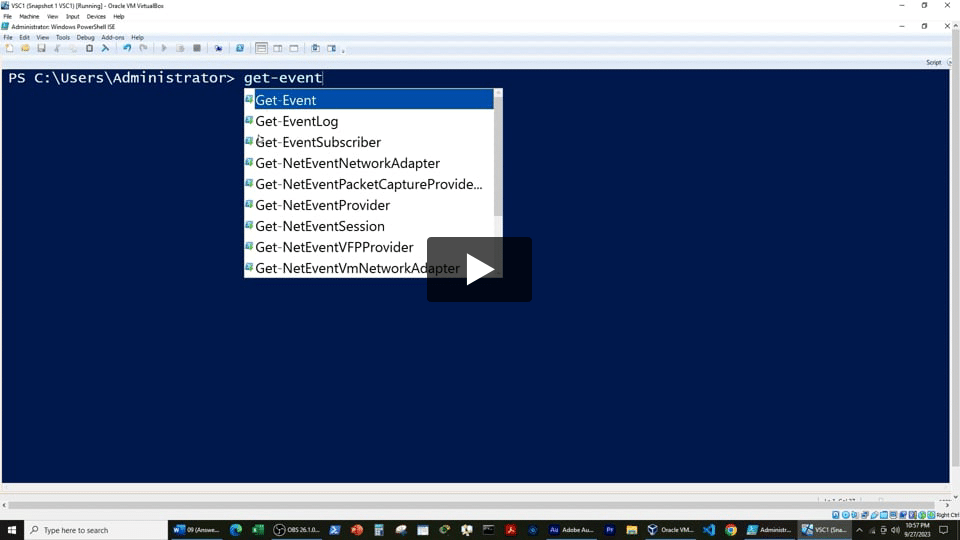Select Get-EventLog from the IntelliSense list
This screenshot has height=540, width=960.
pyautogui.click(x=297, y=121)
